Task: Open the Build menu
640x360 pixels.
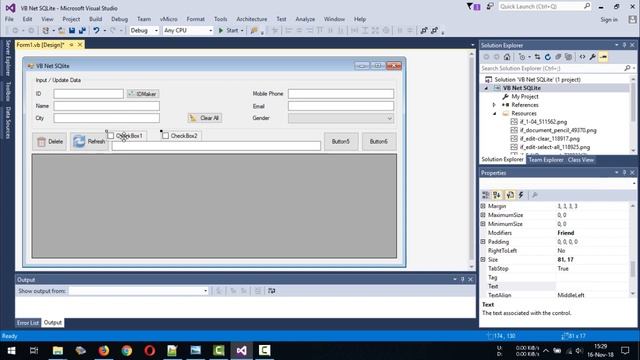Action: point(96,19)
